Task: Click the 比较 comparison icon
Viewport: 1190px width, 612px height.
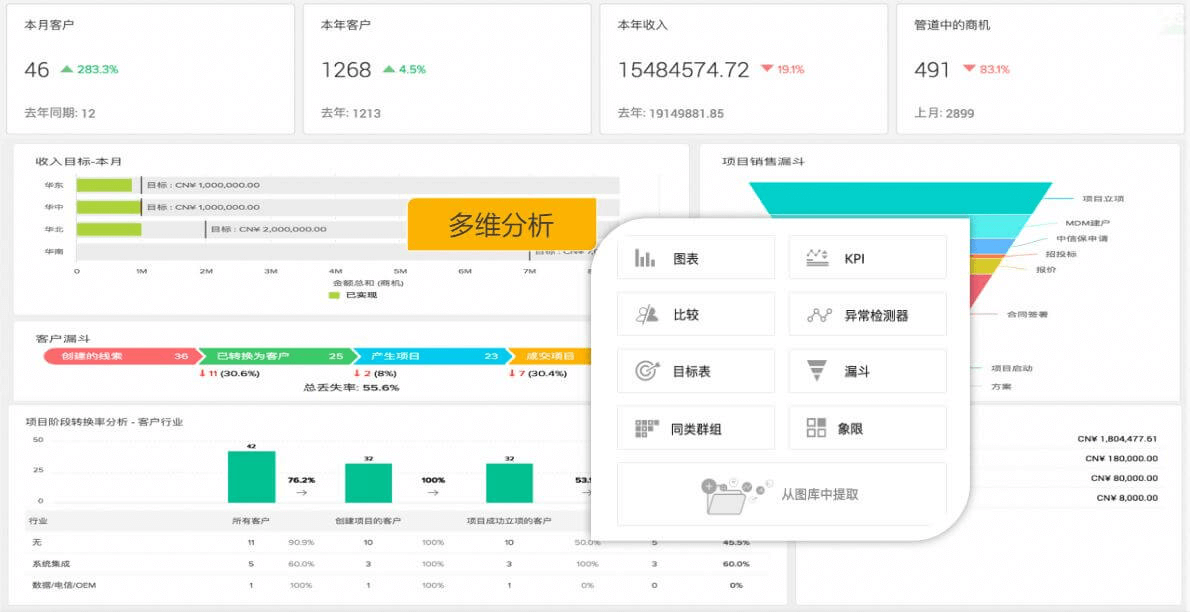Action: point(646,314)
